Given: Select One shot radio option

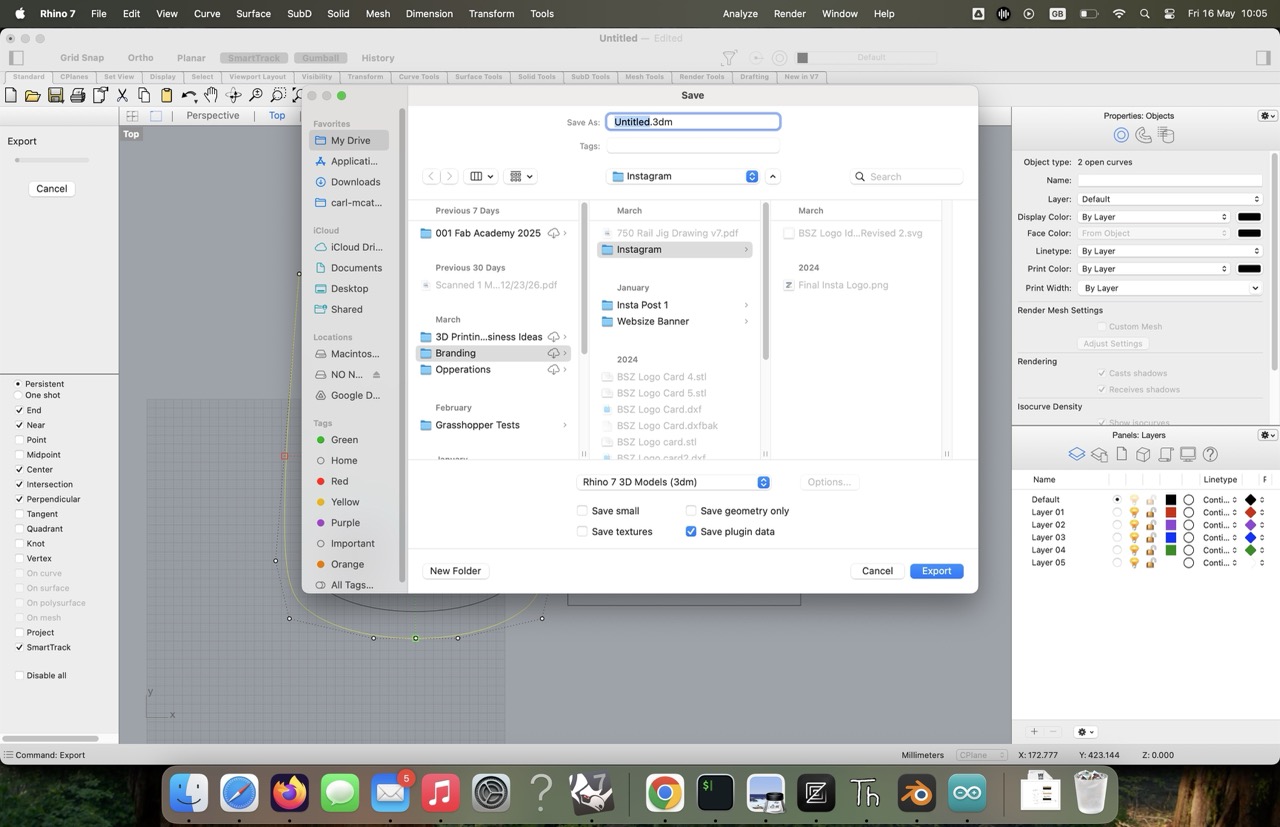Looking at the screenshot, I should [18, 395].
